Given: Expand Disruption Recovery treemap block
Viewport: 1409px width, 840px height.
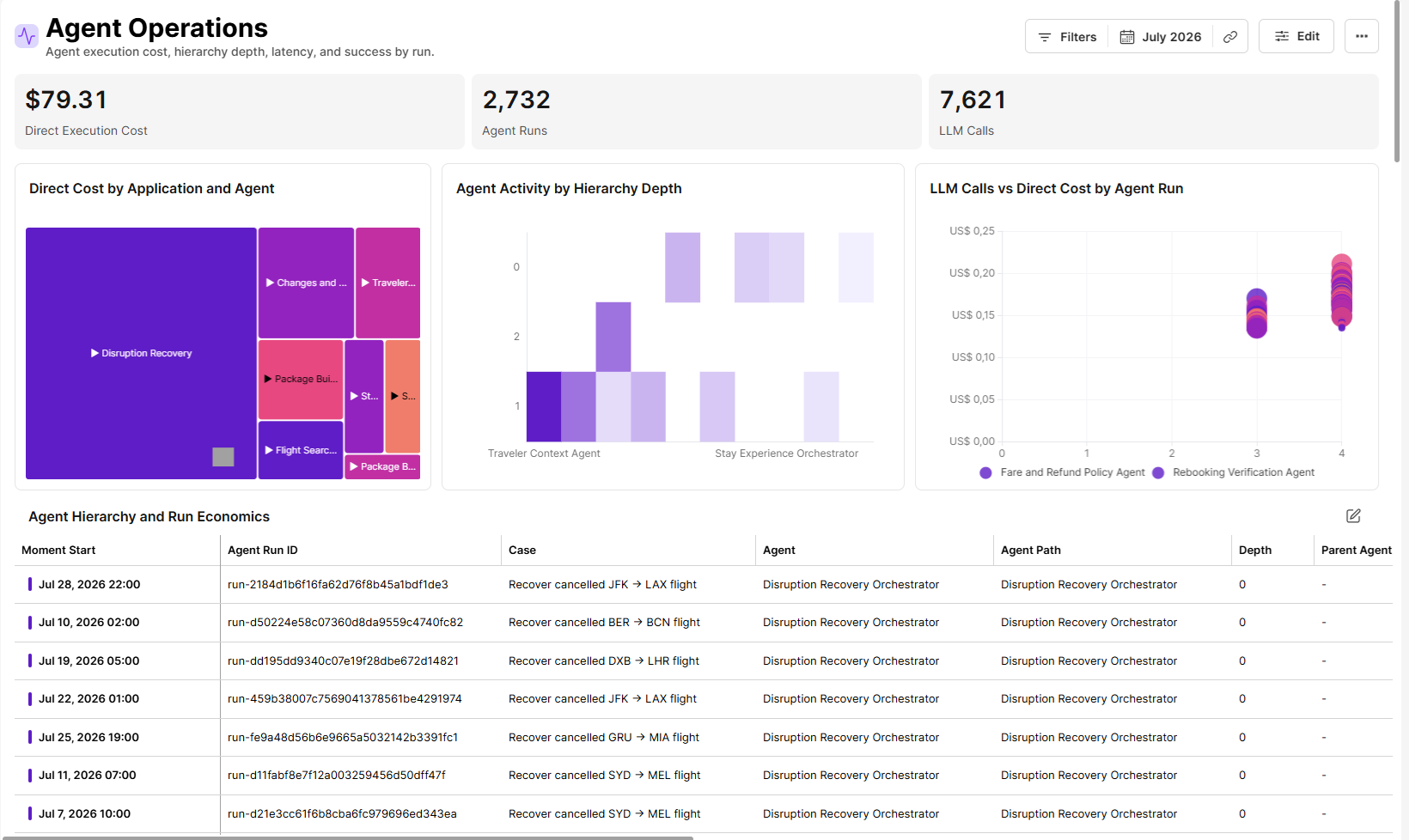Looking at the screenshot, I should tap(141, 353).
